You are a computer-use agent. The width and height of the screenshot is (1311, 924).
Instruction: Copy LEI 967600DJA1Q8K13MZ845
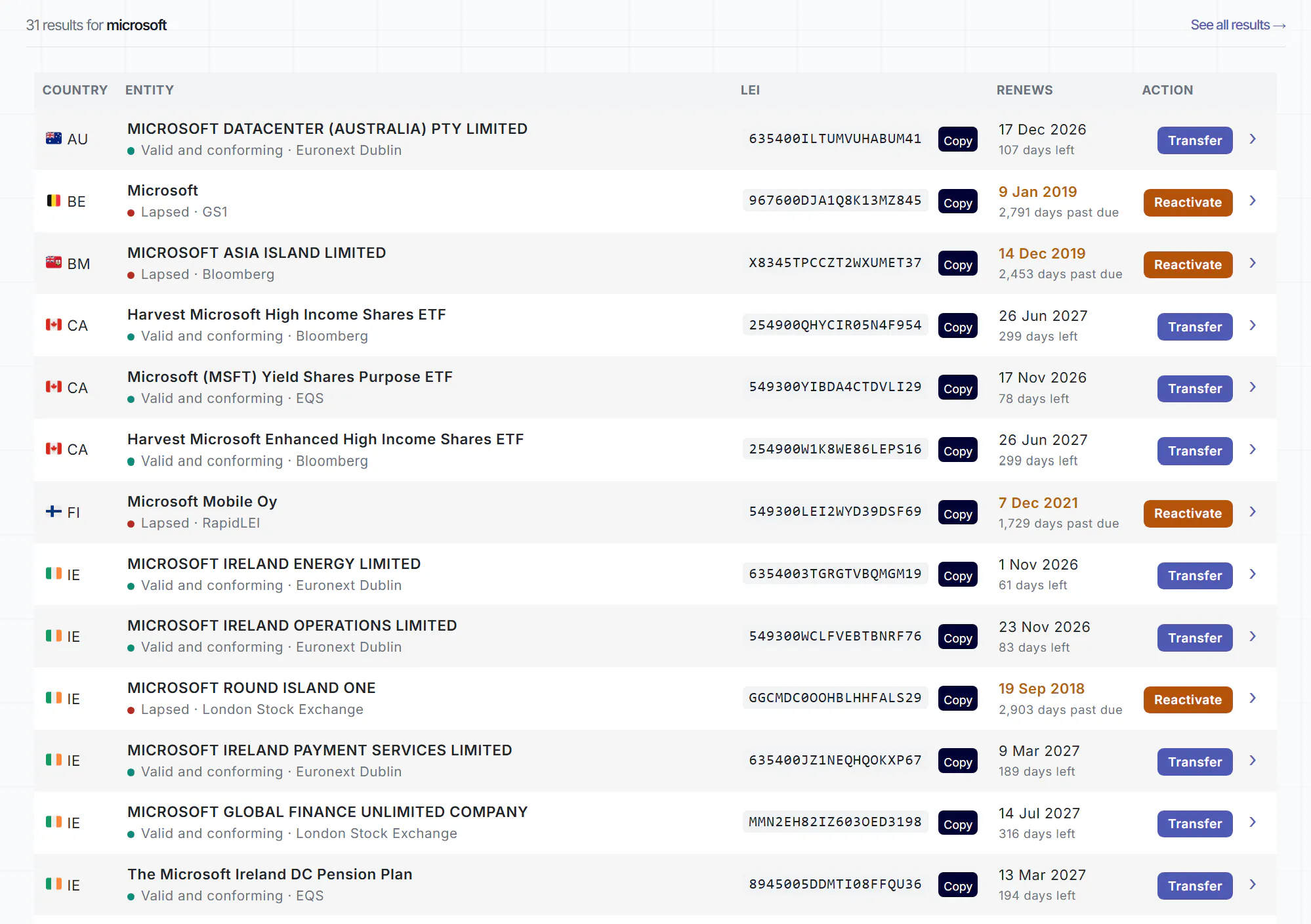(957, 202)
